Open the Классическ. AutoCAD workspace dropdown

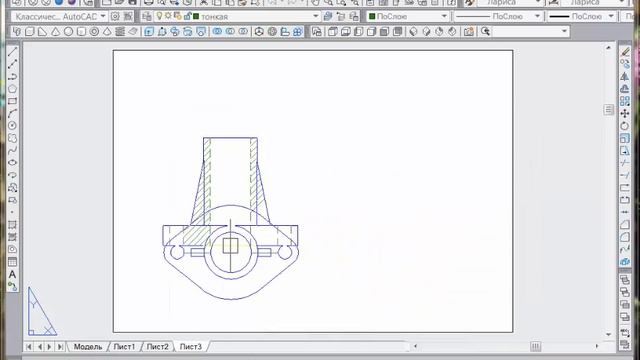coord(103,16)
